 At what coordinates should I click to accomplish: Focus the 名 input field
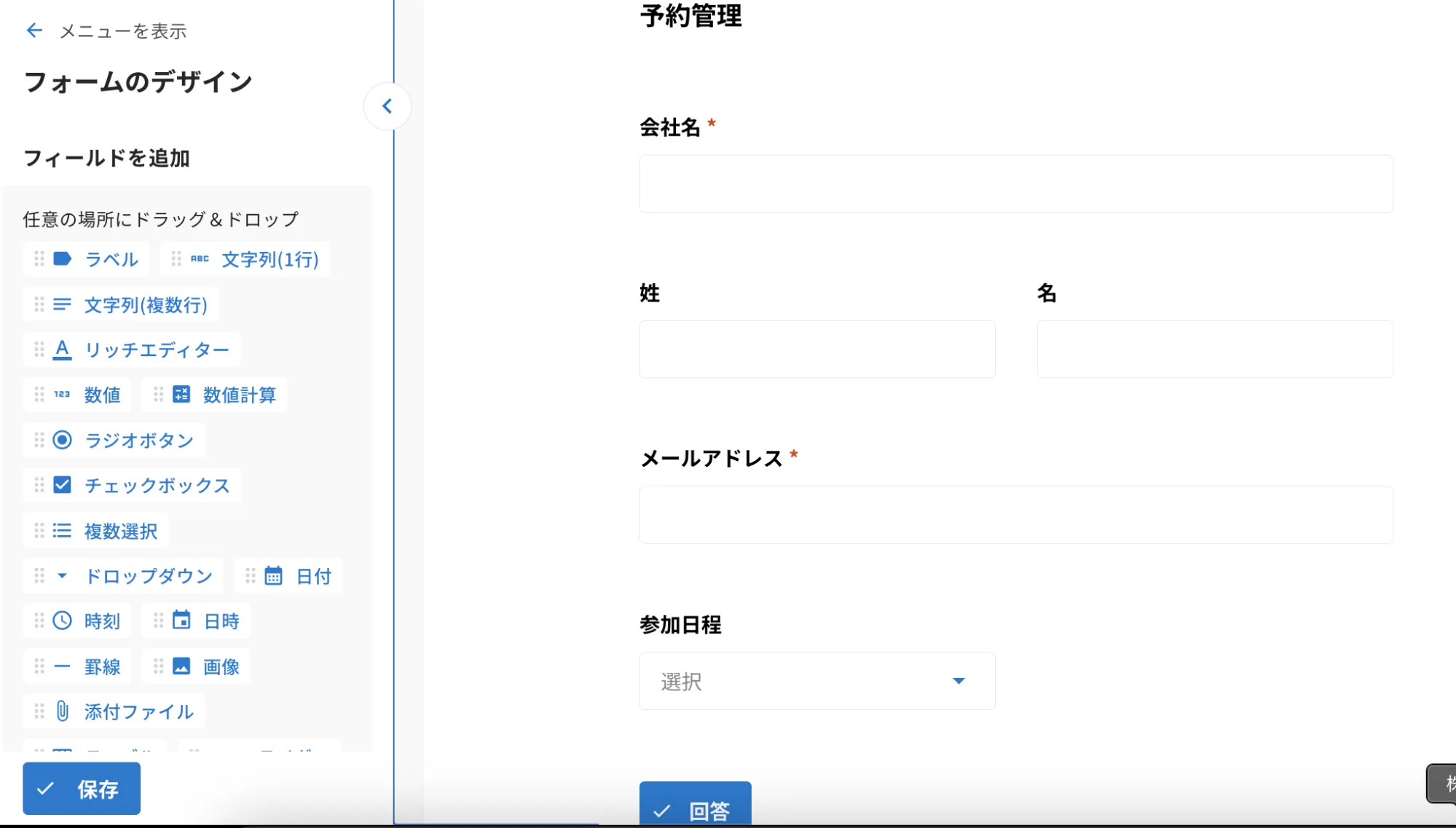[1215, 350]
